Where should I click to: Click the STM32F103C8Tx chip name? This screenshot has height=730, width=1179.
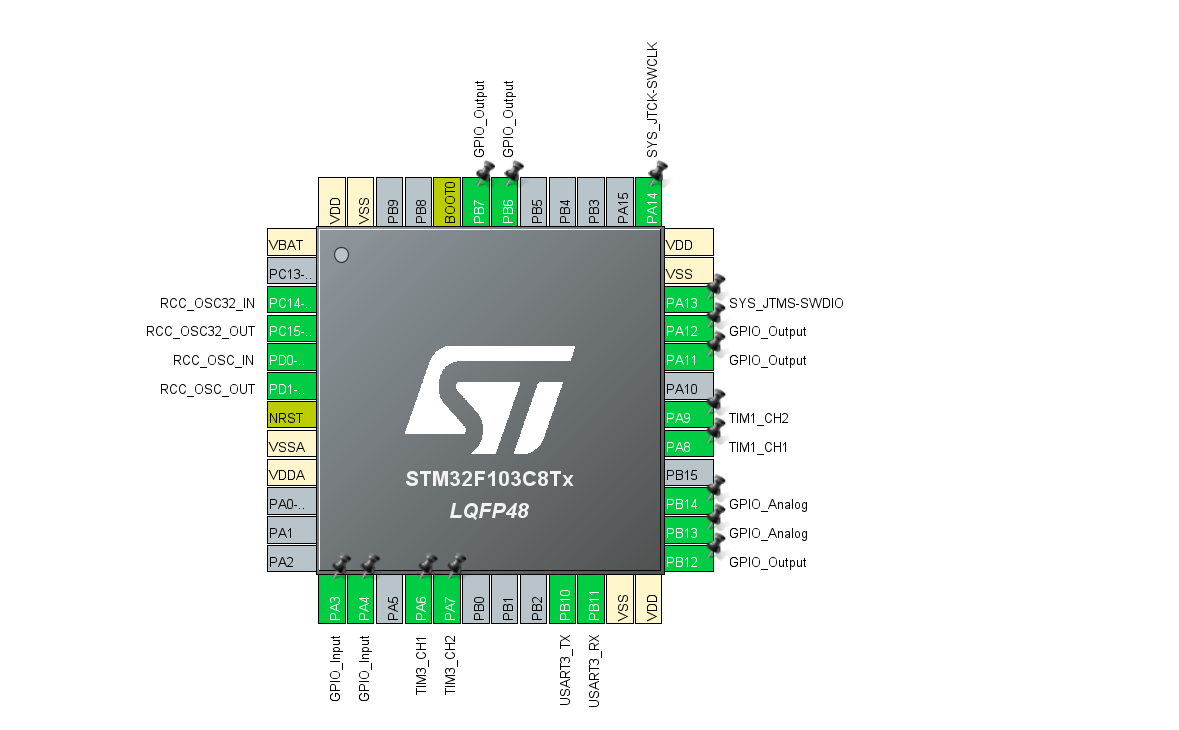pyautogui.click(x=489, y=479)
